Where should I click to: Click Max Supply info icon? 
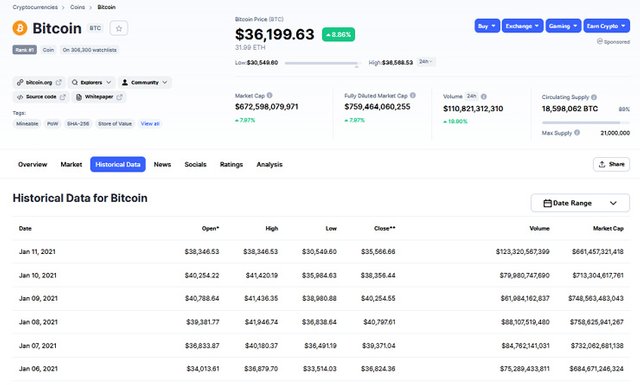577,133
